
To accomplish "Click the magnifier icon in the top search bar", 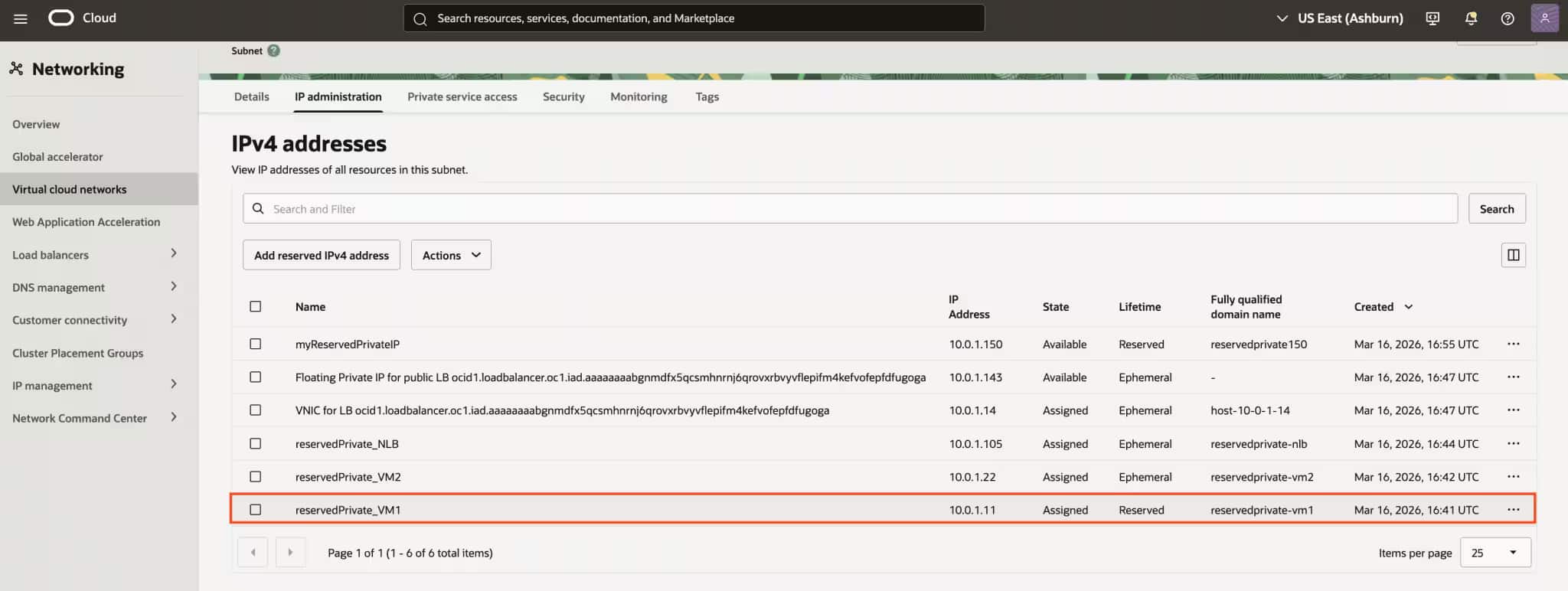I will click(x=420, y=18).
